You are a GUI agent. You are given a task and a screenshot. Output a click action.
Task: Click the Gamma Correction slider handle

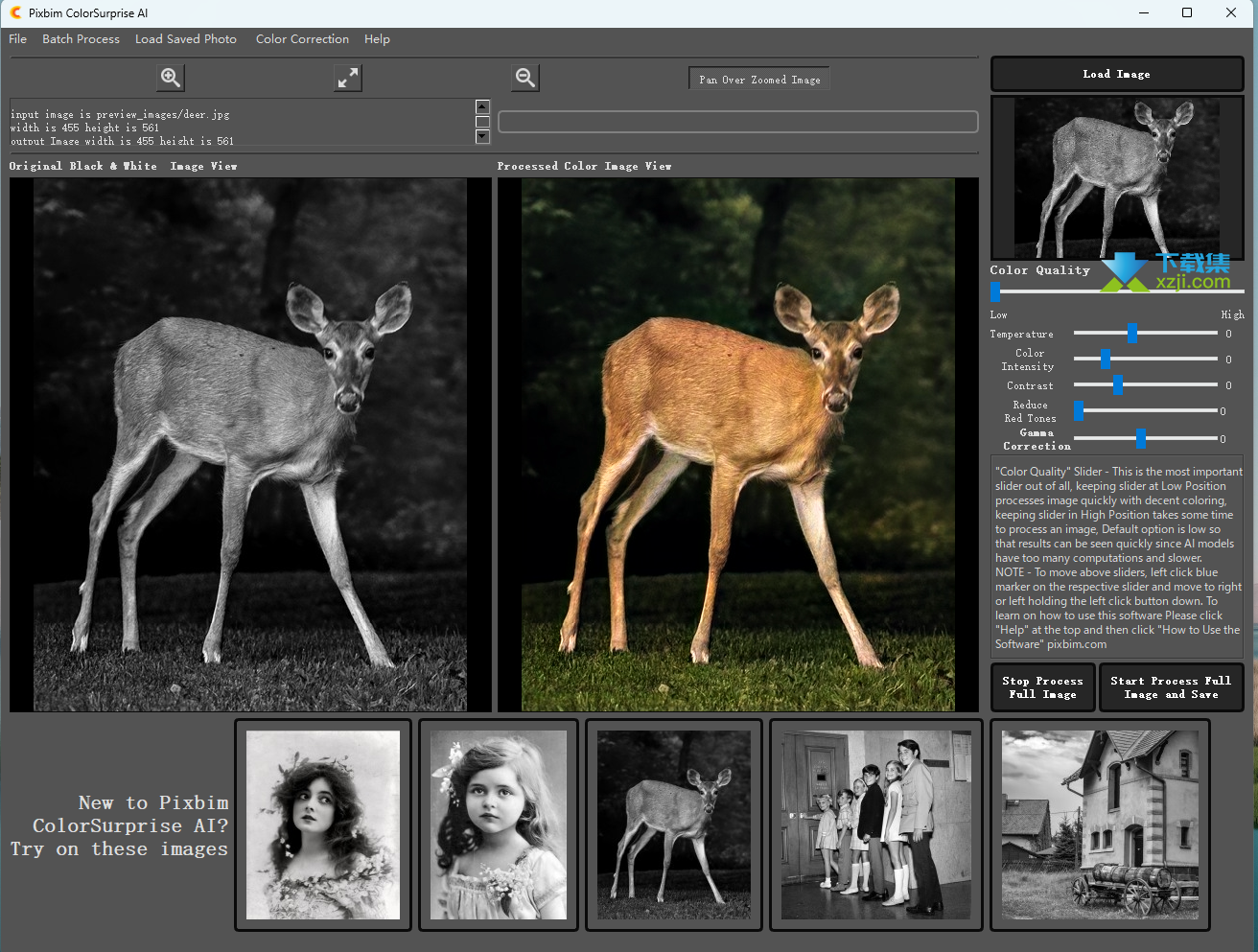point(1141,439)
